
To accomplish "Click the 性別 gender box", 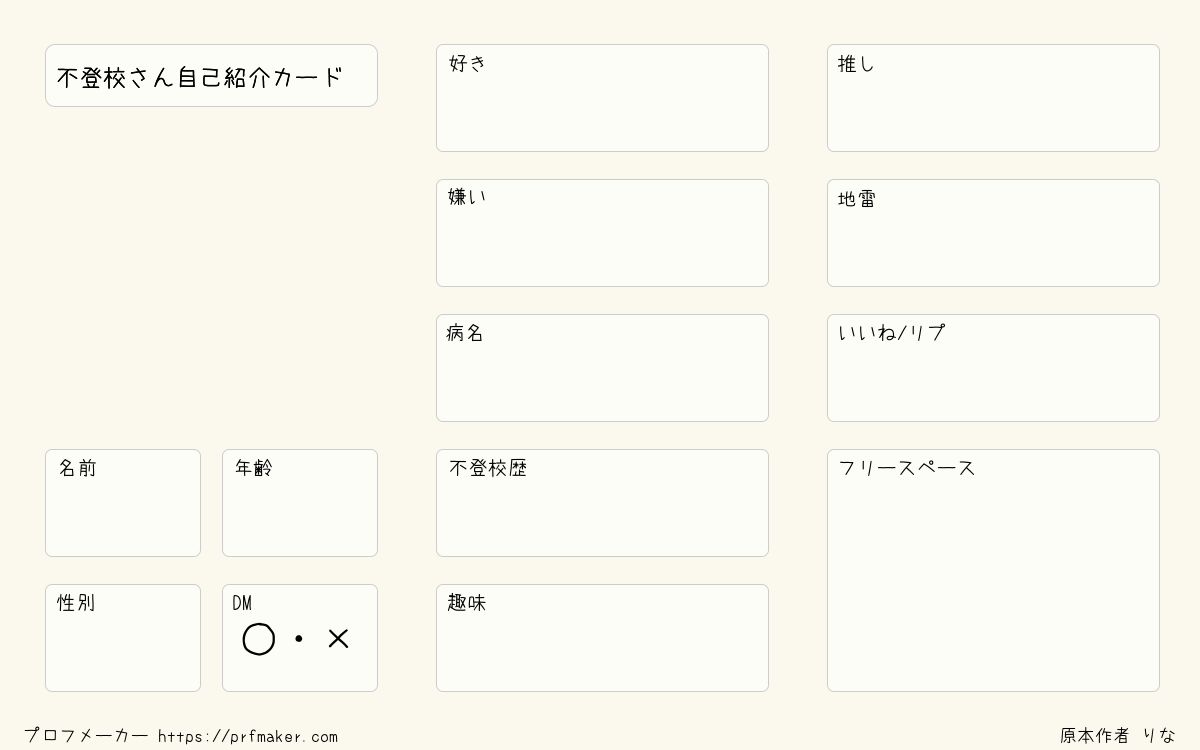I will pyautogui.click(x=123, y=638).
